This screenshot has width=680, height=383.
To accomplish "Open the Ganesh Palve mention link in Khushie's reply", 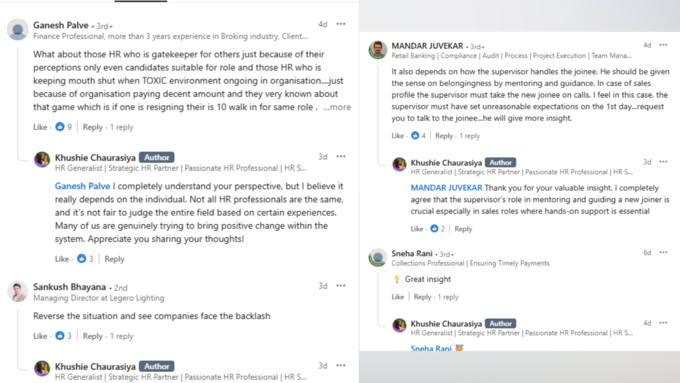I will 82,186.
